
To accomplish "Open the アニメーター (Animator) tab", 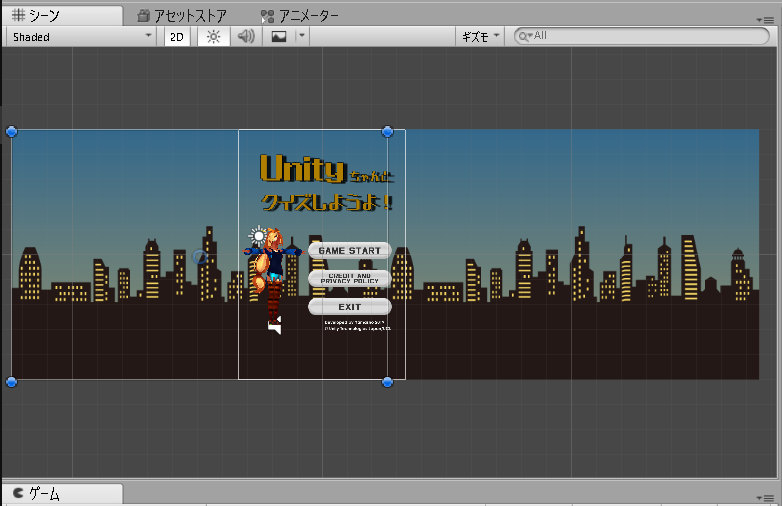I will tap(300, 16).
